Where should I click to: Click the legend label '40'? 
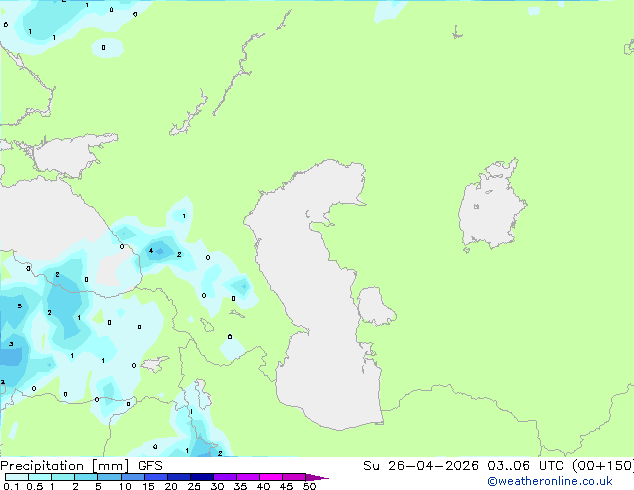click(x=263, y=486)
